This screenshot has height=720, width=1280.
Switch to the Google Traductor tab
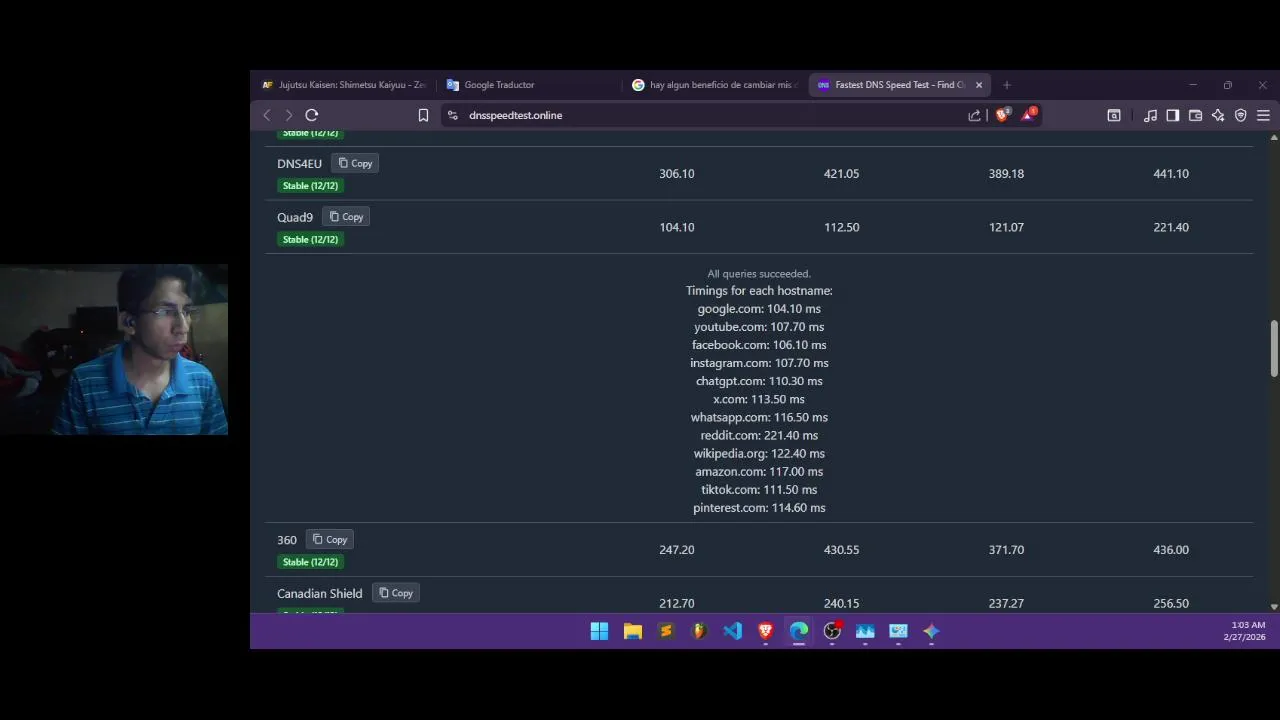click(528, 85)
